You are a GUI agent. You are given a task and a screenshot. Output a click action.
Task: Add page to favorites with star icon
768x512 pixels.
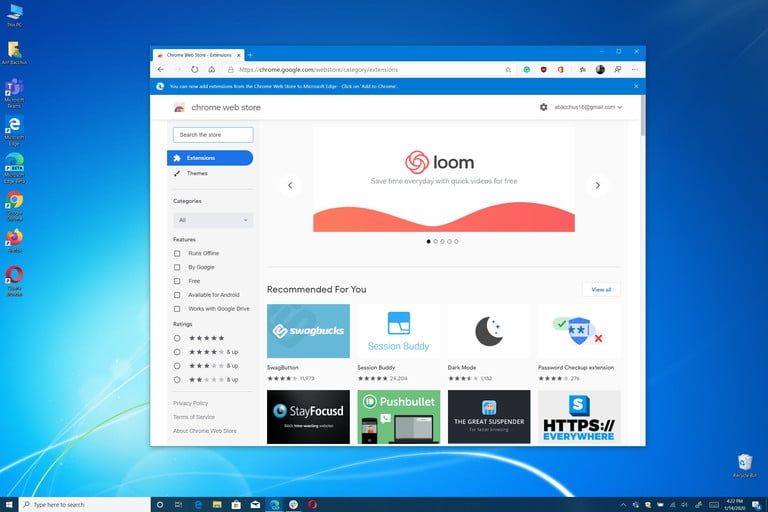508,70
